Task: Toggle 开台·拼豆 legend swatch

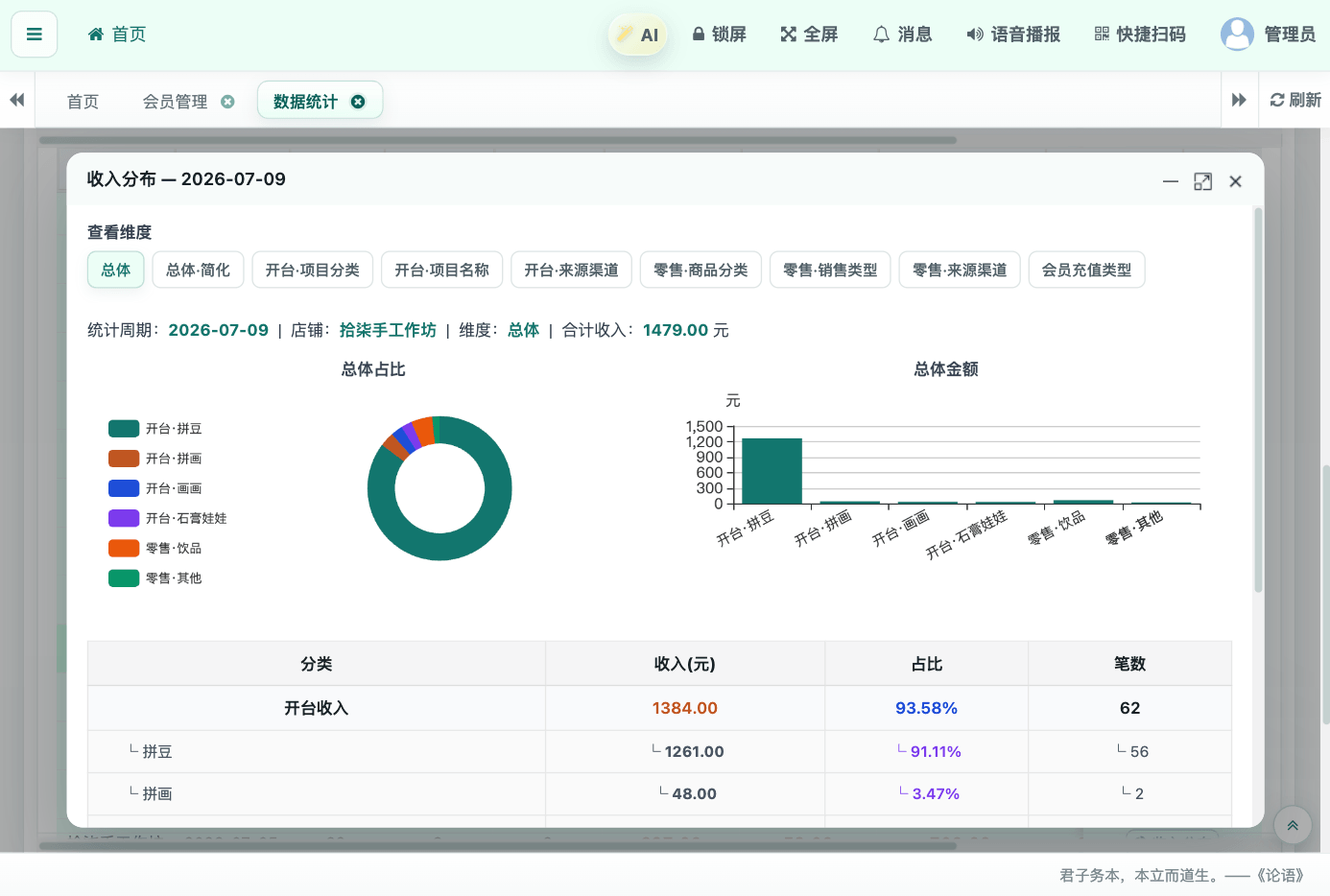Action: coord(124,429)
